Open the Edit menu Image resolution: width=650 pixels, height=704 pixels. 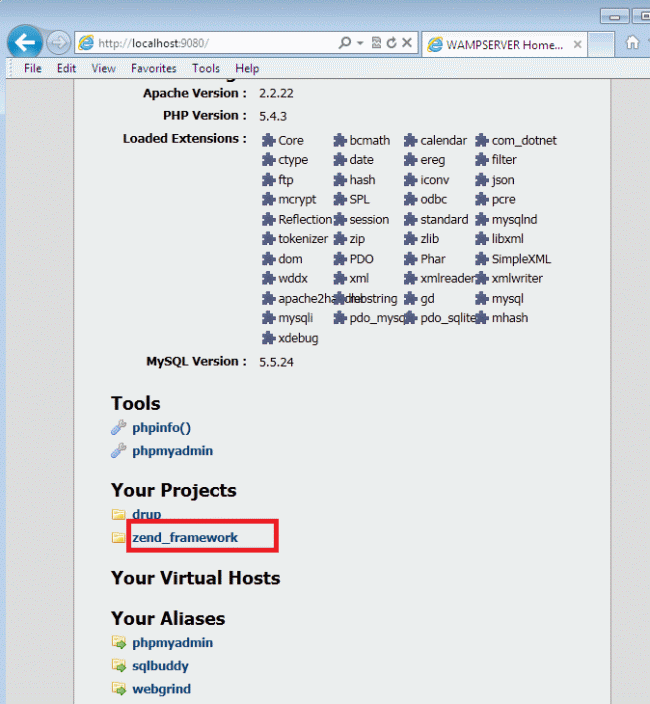[x=66, y=68]
